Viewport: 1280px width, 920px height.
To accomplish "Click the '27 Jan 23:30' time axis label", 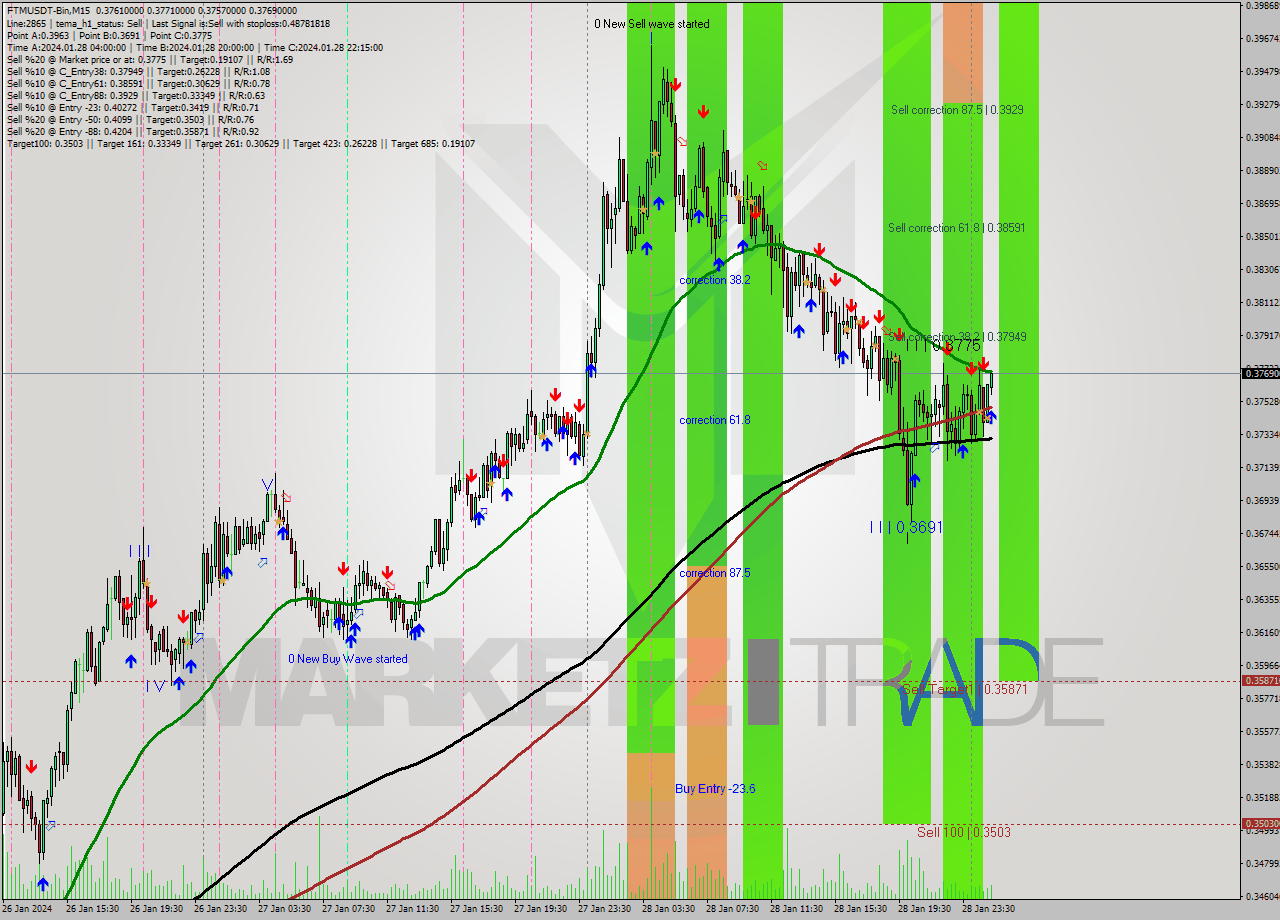I will pos(606,909).
